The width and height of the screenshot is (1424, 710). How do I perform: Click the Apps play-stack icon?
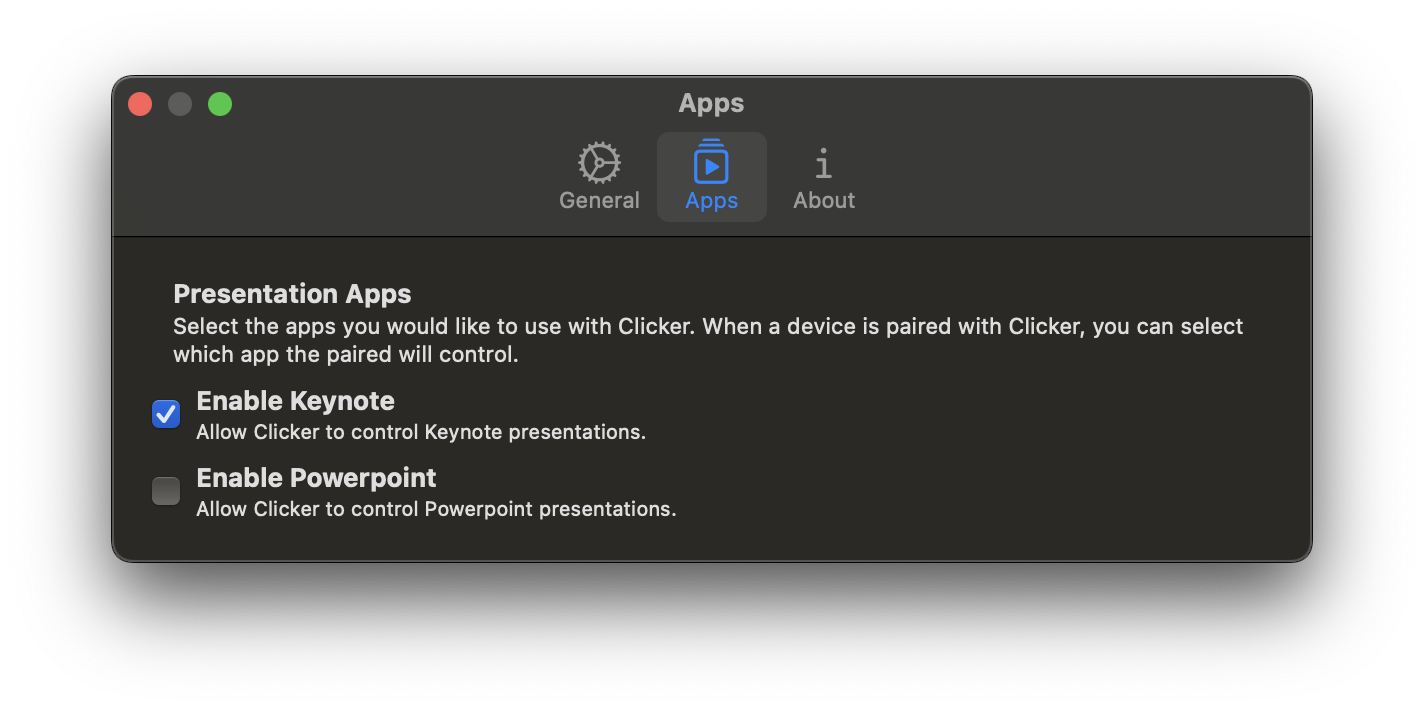pyautogui.click(x=711, y=162)
